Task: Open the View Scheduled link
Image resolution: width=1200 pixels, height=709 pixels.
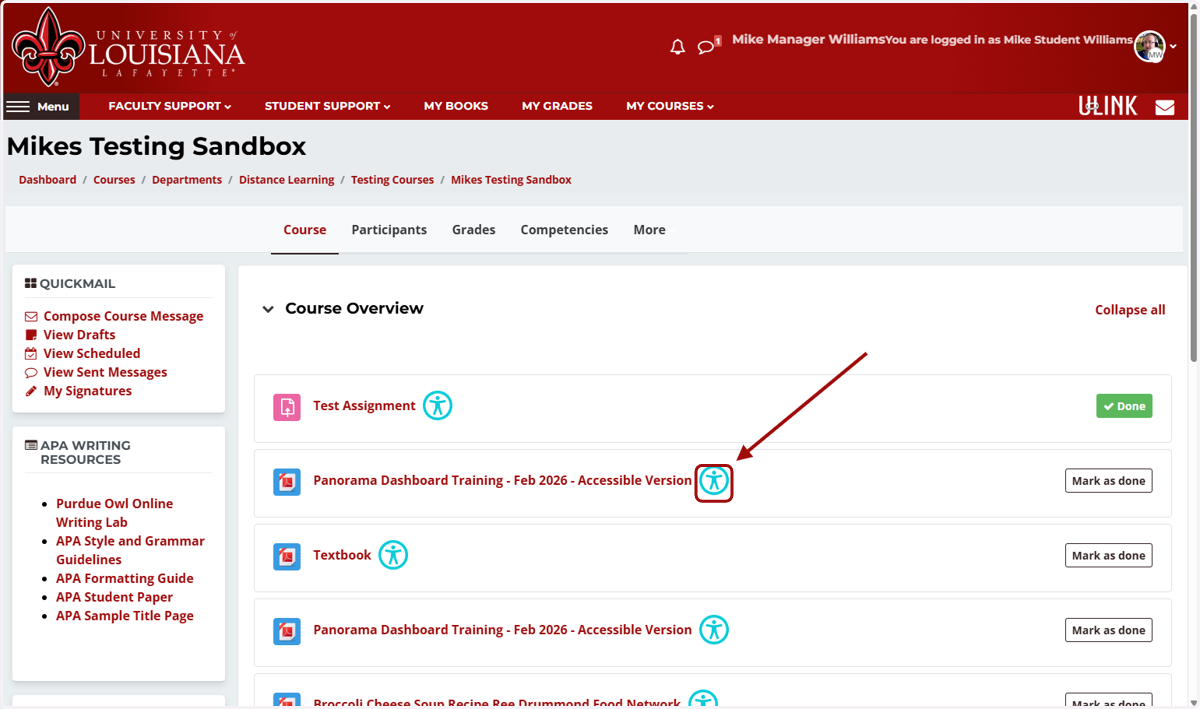Action: [92, 354]
